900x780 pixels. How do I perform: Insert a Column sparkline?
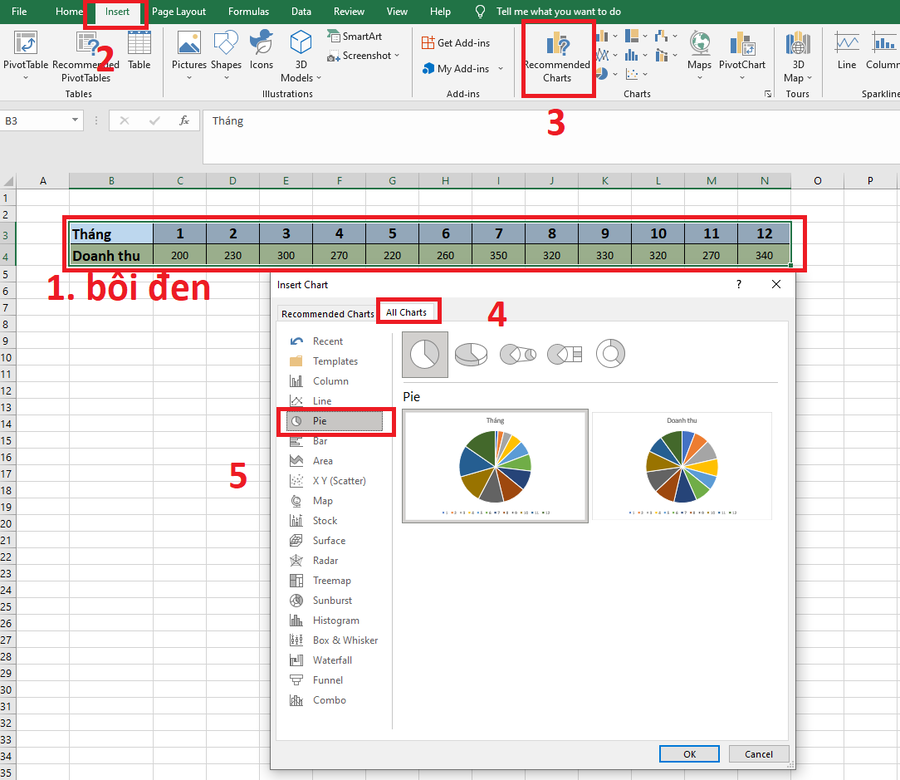point(883,51)
